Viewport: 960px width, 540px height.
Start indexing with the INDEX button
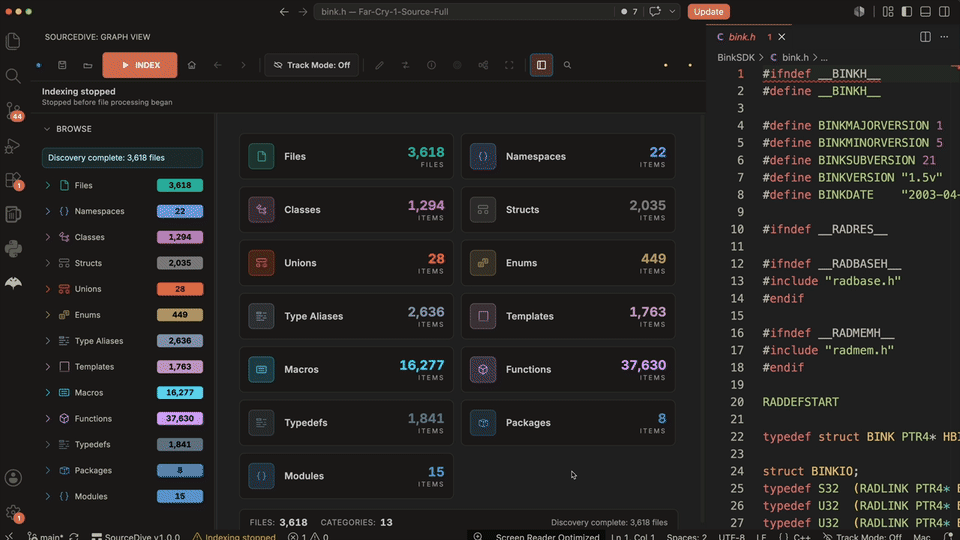point(140,65)
